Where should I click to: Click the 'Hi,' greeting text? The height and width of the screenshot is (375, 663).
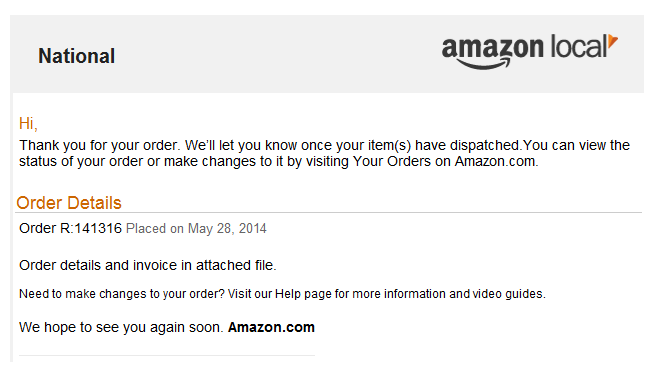click(x=28, y=123)
